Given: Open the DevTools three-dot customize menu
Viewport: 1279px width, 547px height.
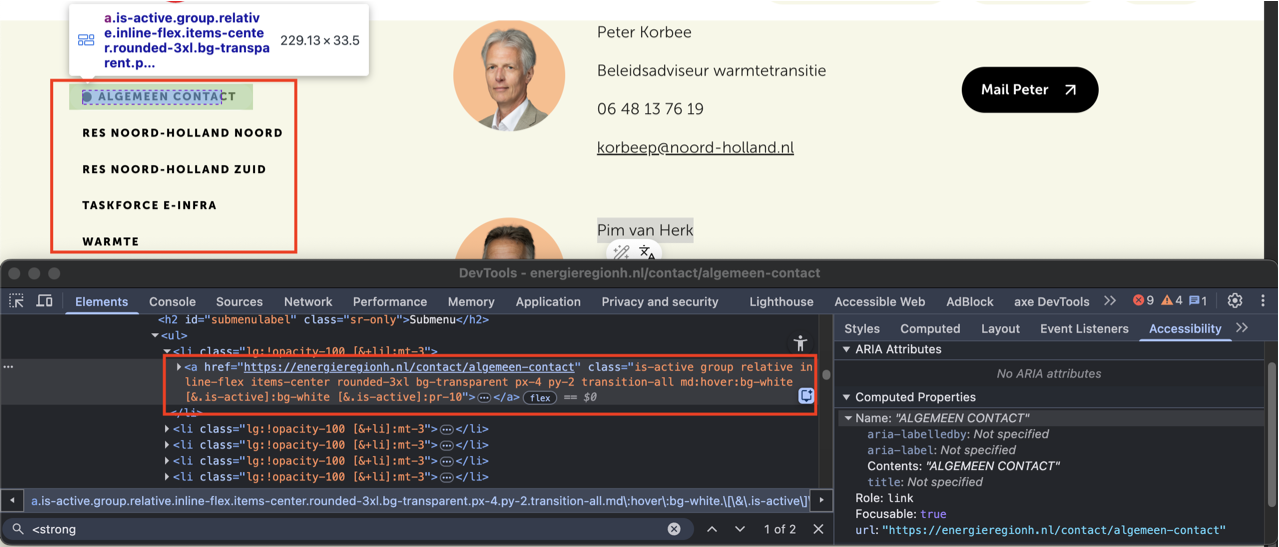Looking at the screenshot, I should click(1263, 301).
